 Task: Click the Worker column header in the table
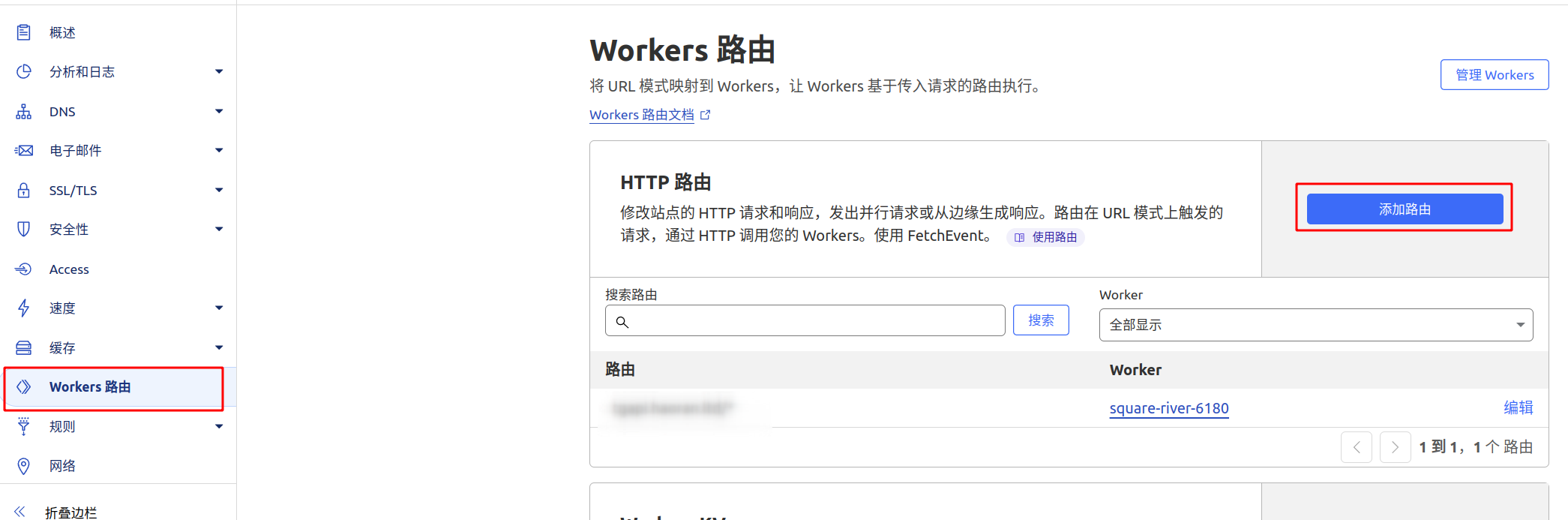(x=1135, y=370)
